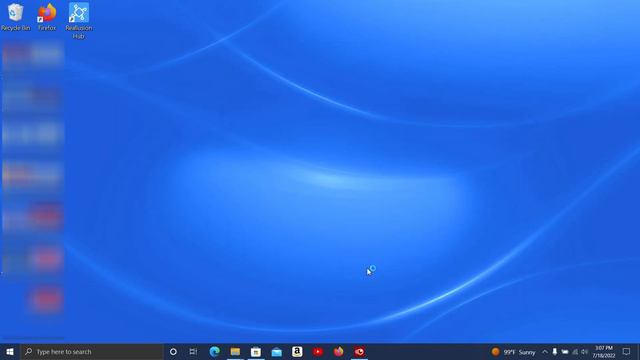Switch to the red eye app on taskbar
This screenshot has height=360, width=640.
(x=359, y=351)
